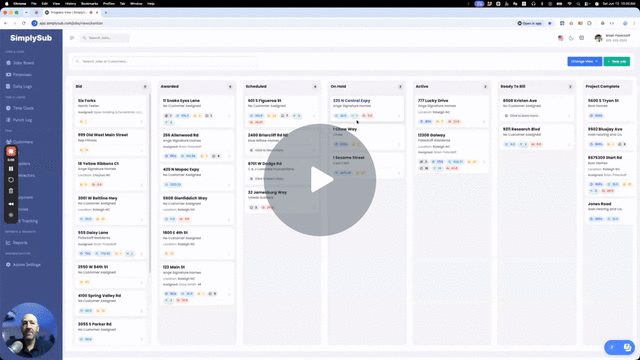
Task: Open the 555 Daisy Lane job card
Action: pyautogui.click(x=110, y=243)
